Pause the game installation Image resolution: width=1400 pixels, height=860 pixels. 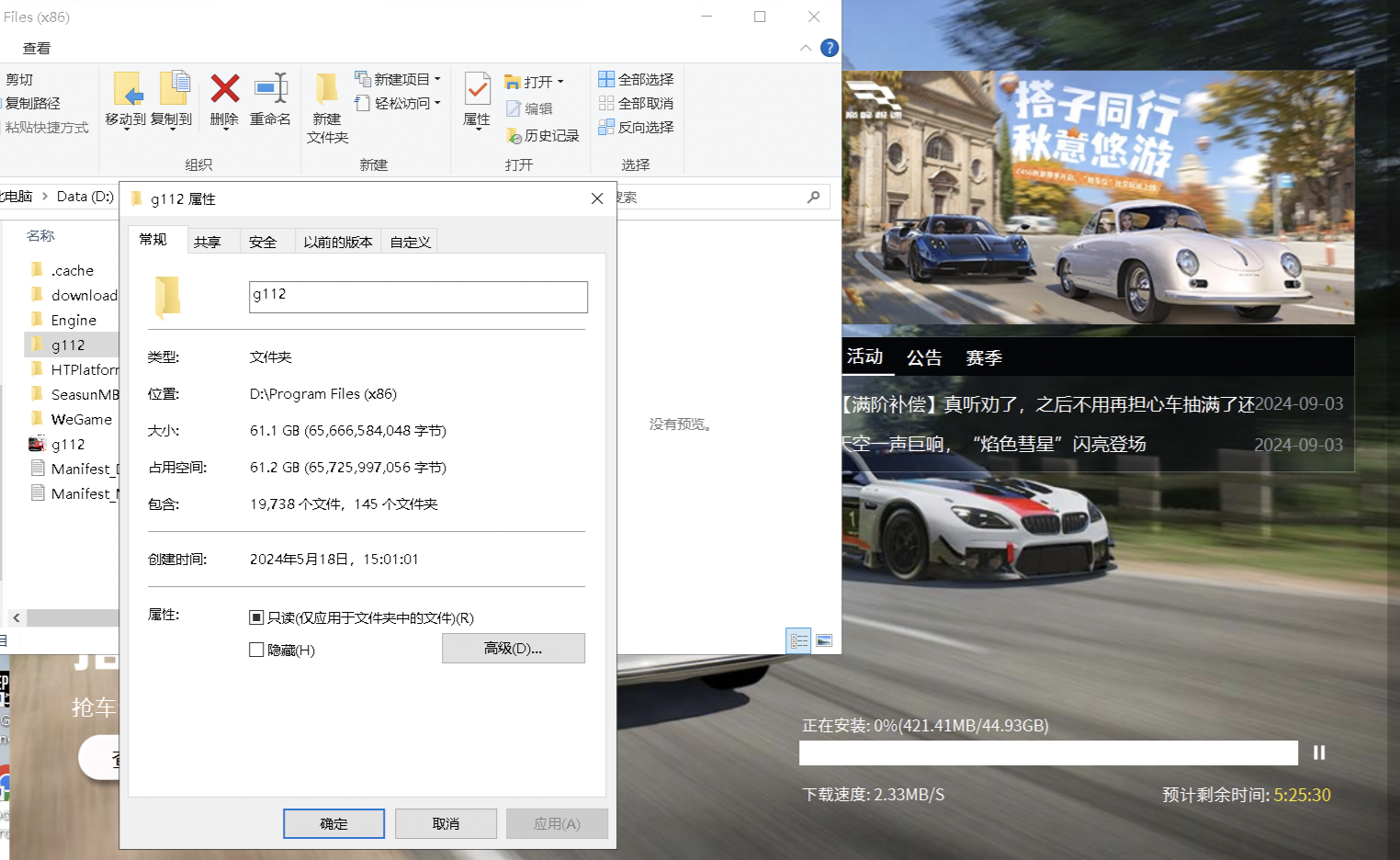(1319, 752)
